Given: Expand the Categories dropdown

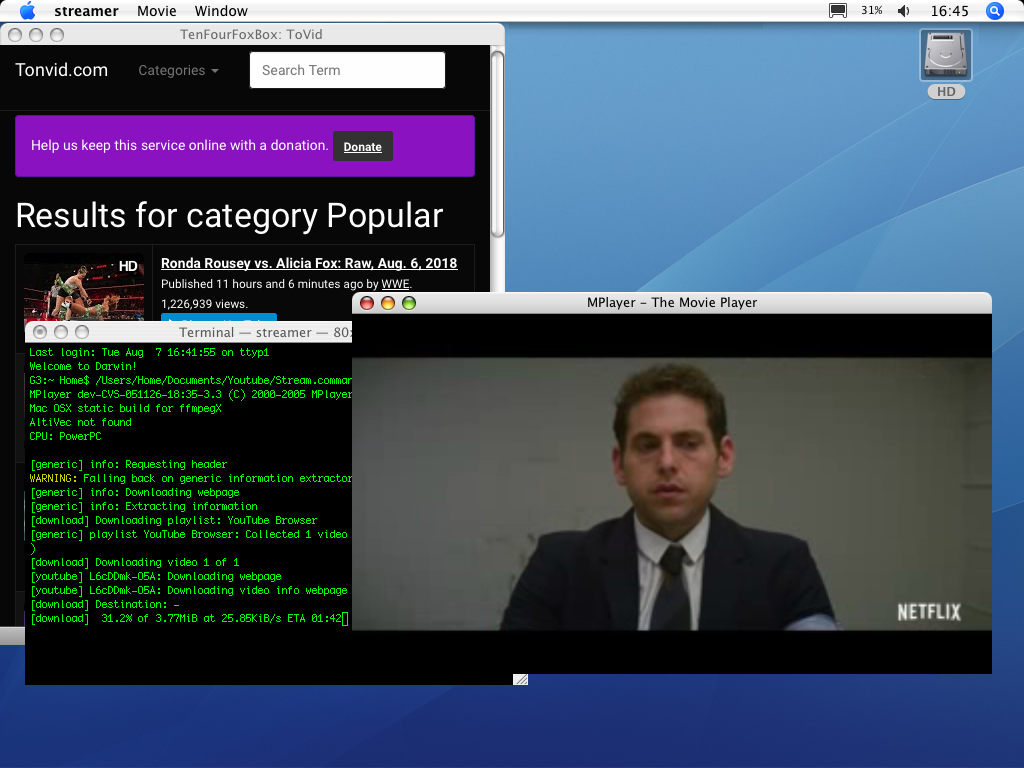Looking at the screenshot, I should click(x=178, y=71).
